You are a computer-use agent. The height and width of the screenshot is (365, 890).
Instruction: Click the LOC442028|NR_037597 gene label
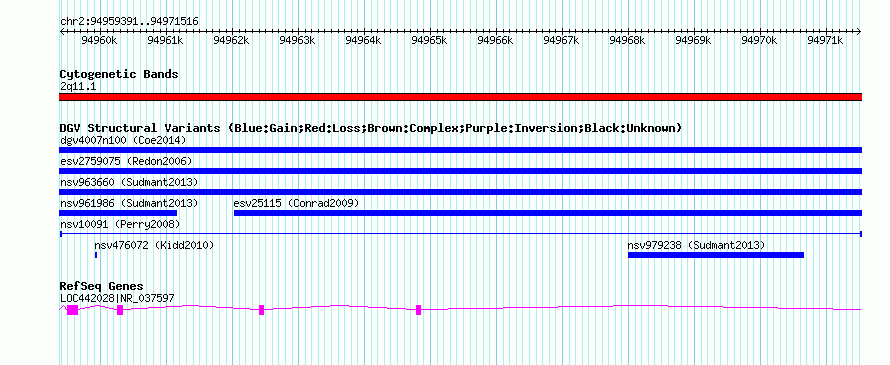(117, 298)
